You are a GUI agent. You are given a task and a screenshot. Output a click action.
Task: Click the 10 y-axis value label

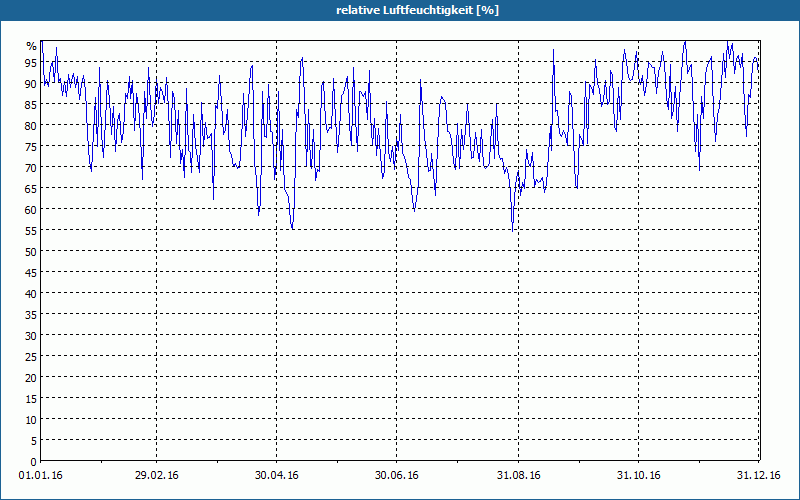tap(31, 419)
